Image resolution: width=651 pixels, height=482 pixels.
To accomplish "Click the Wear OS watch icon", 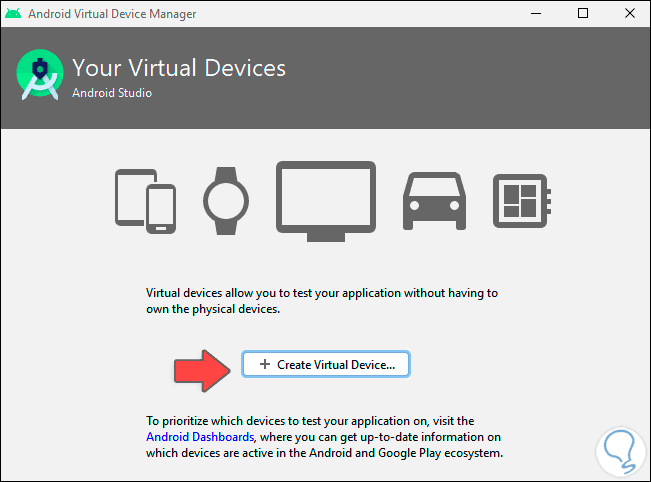I will point(226,201).
